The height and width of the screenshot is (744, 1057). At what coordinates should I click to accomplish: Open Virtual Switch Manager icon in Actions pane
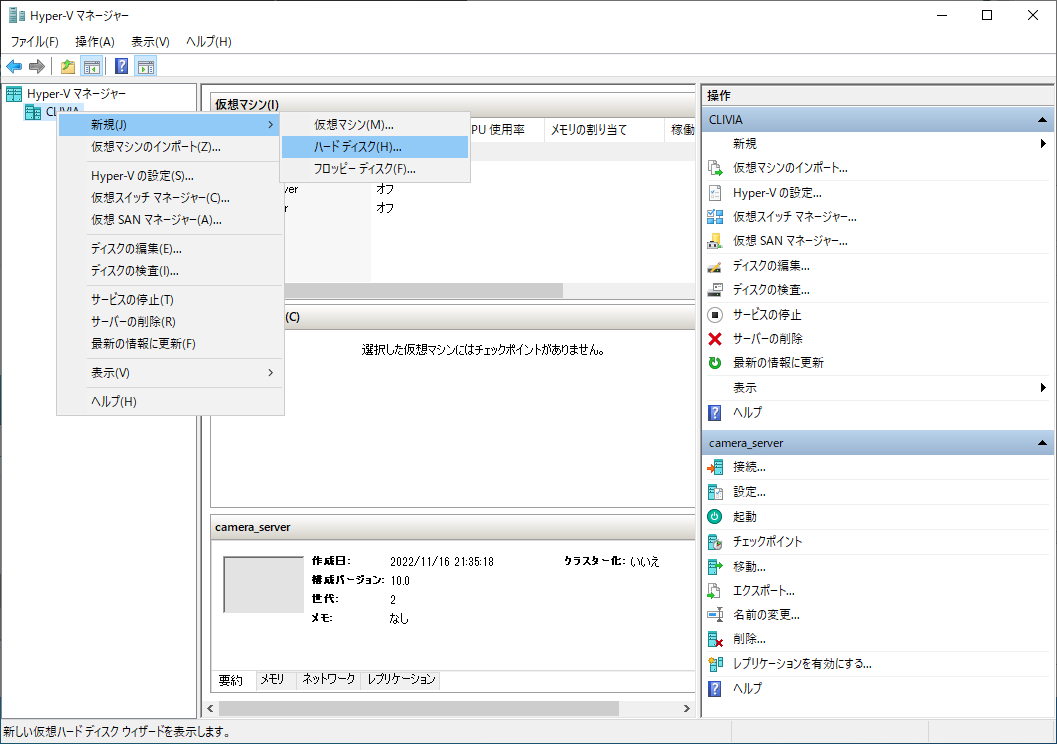coord(715,217)
